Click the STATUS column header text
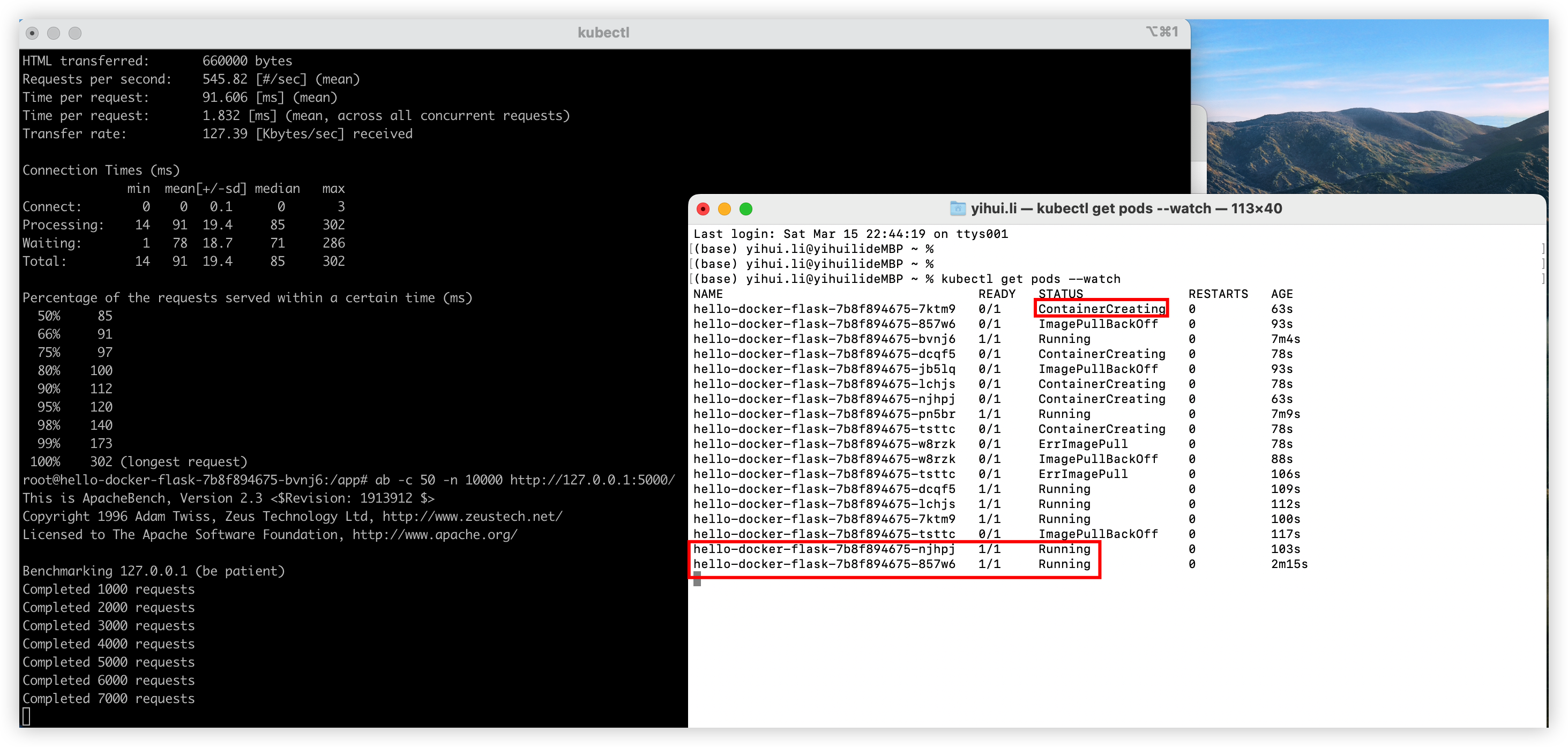This screenshot has height=747, width=1568. click(1061, 294)
